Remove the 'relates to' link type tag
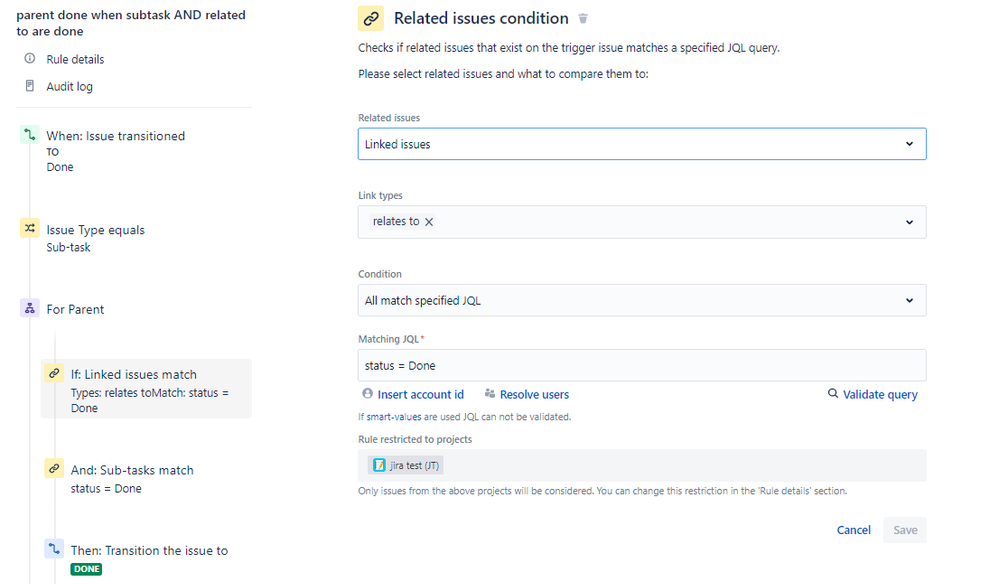999x584 pixels. (x=429, y=222)
